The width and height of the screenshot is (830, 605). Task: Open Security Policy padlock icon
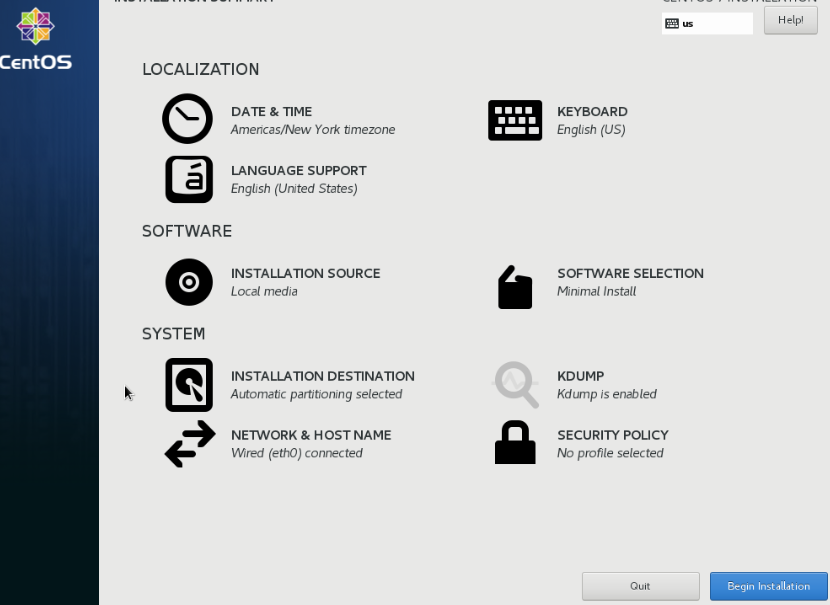[x=515, y=443]
